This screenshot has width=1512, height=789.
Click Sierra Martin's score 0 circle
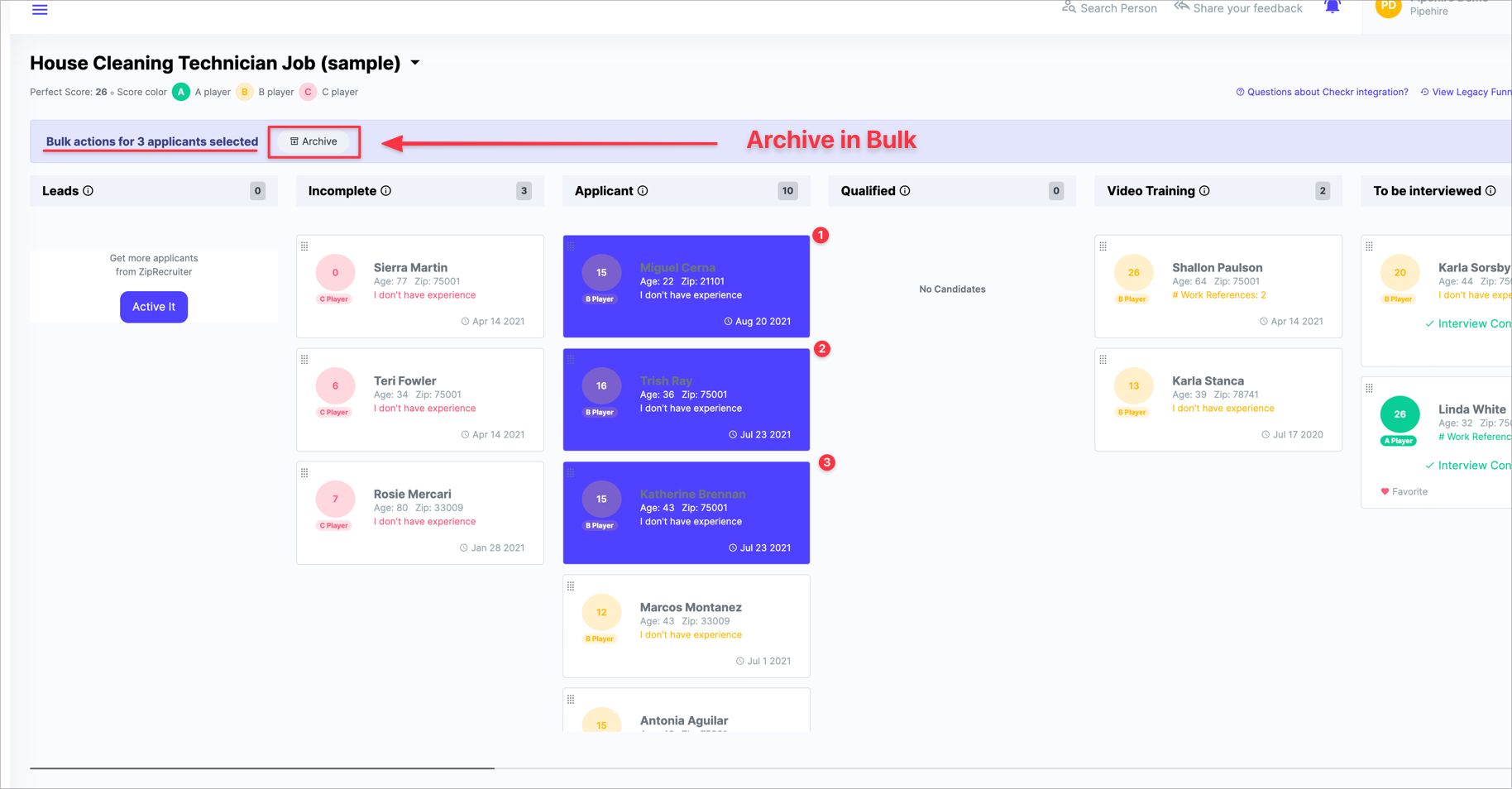(335, 272)
